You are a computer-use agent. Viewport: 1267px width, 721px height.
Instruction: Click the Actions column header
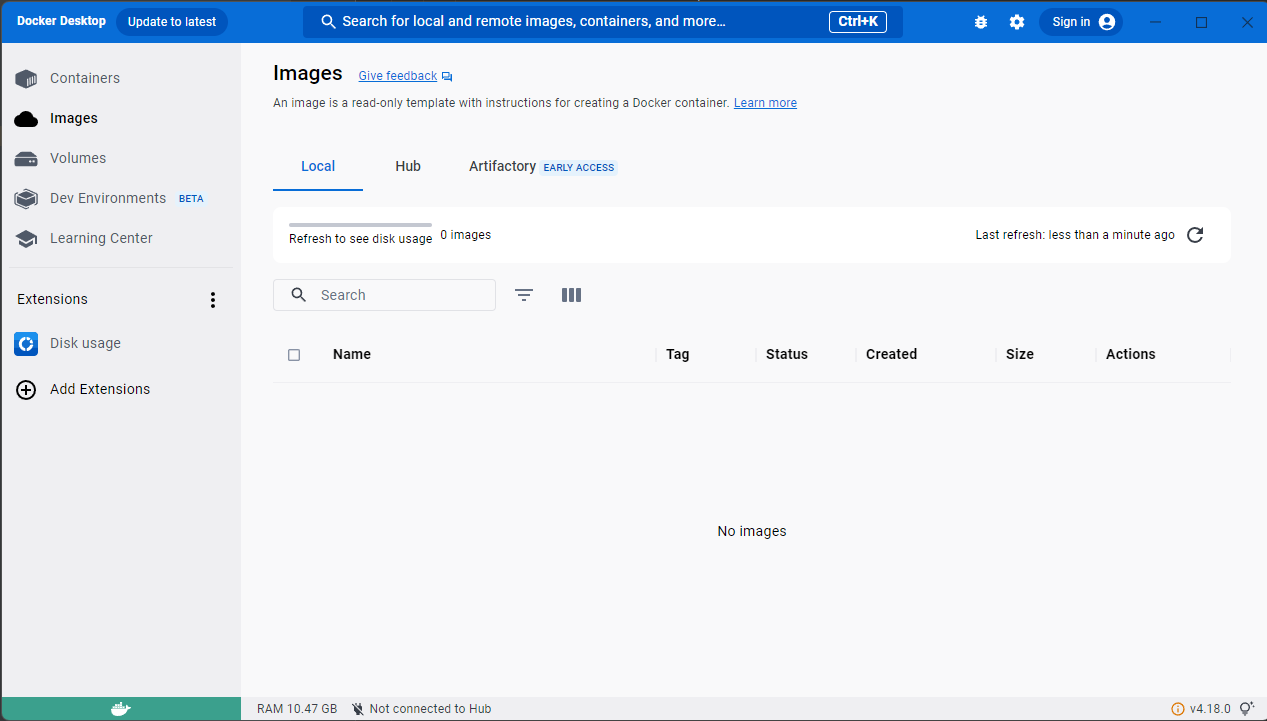(1131, 354)
